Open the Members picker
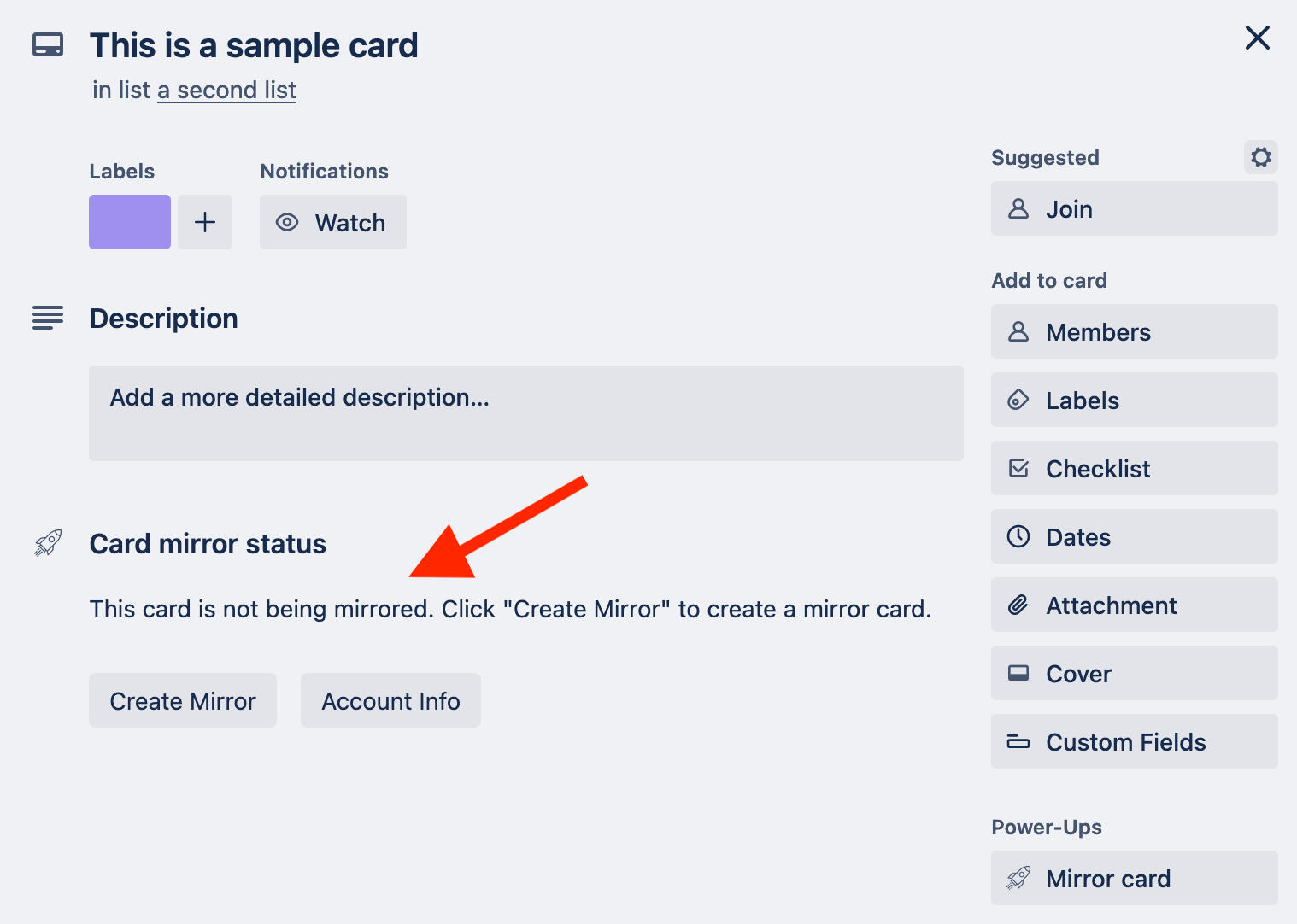Image resolution: width=1297 pixels, height=924 pixels. pyautogui.click(x=1135, y=331)
